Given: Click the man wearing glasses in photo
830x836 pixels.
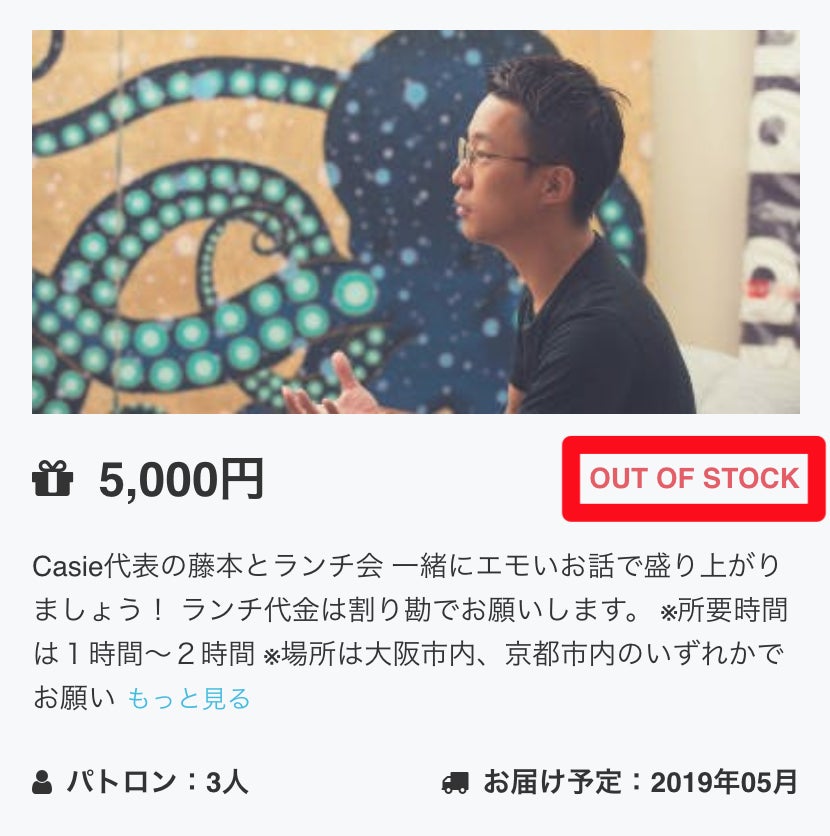Looking at the screenshot, I should (565, 237).
